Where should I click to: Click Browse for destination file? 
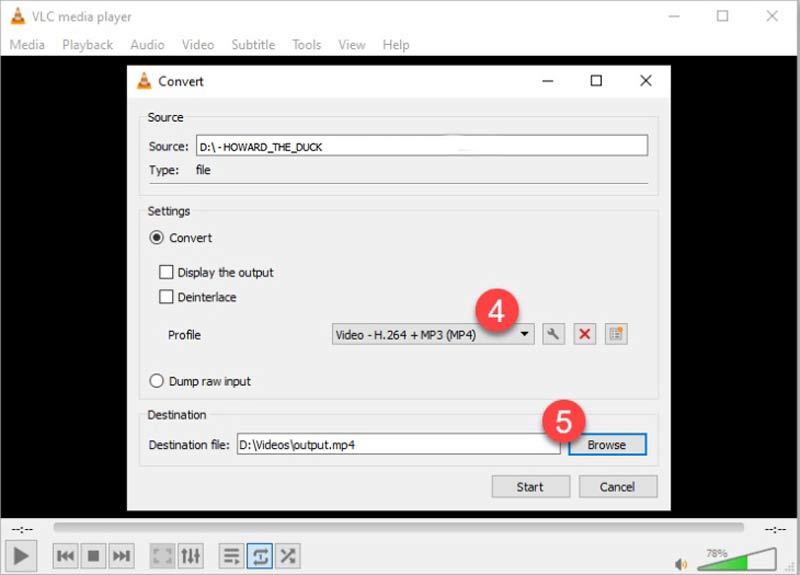click(607, 444)
